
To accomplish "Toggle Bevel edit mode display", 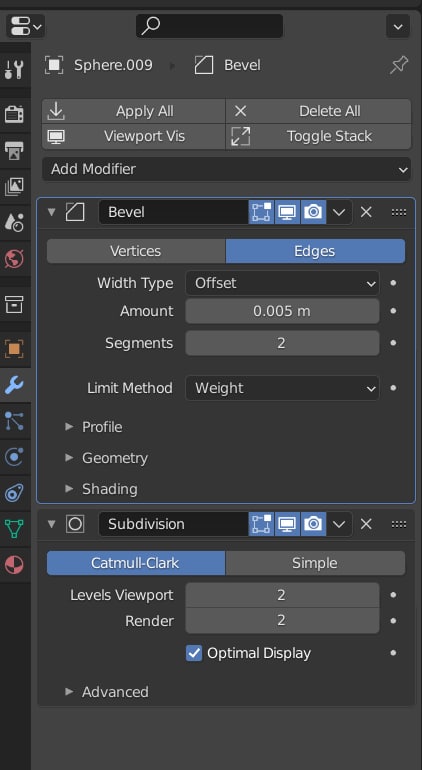I will [261, 212].
